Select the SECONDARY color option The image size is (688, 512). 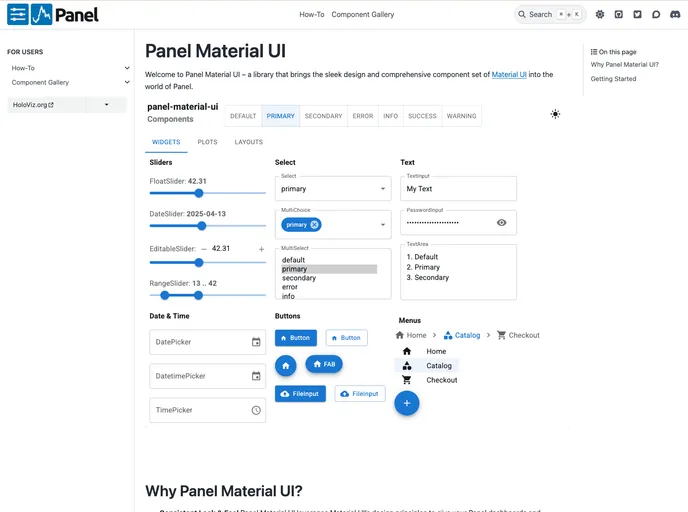coord(323,116)
